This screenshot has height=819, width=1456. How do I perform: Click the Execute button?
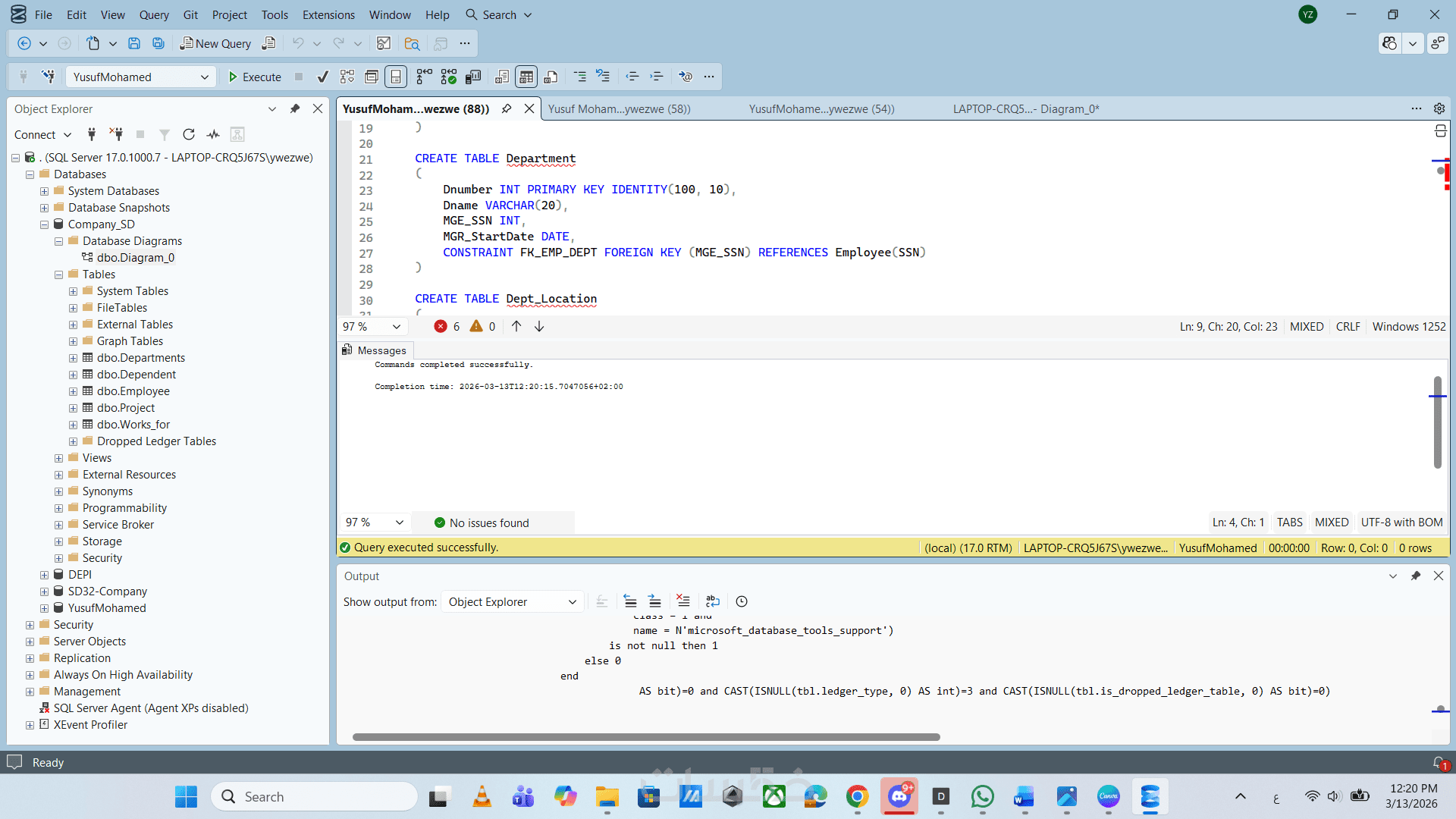coord(255,77)
